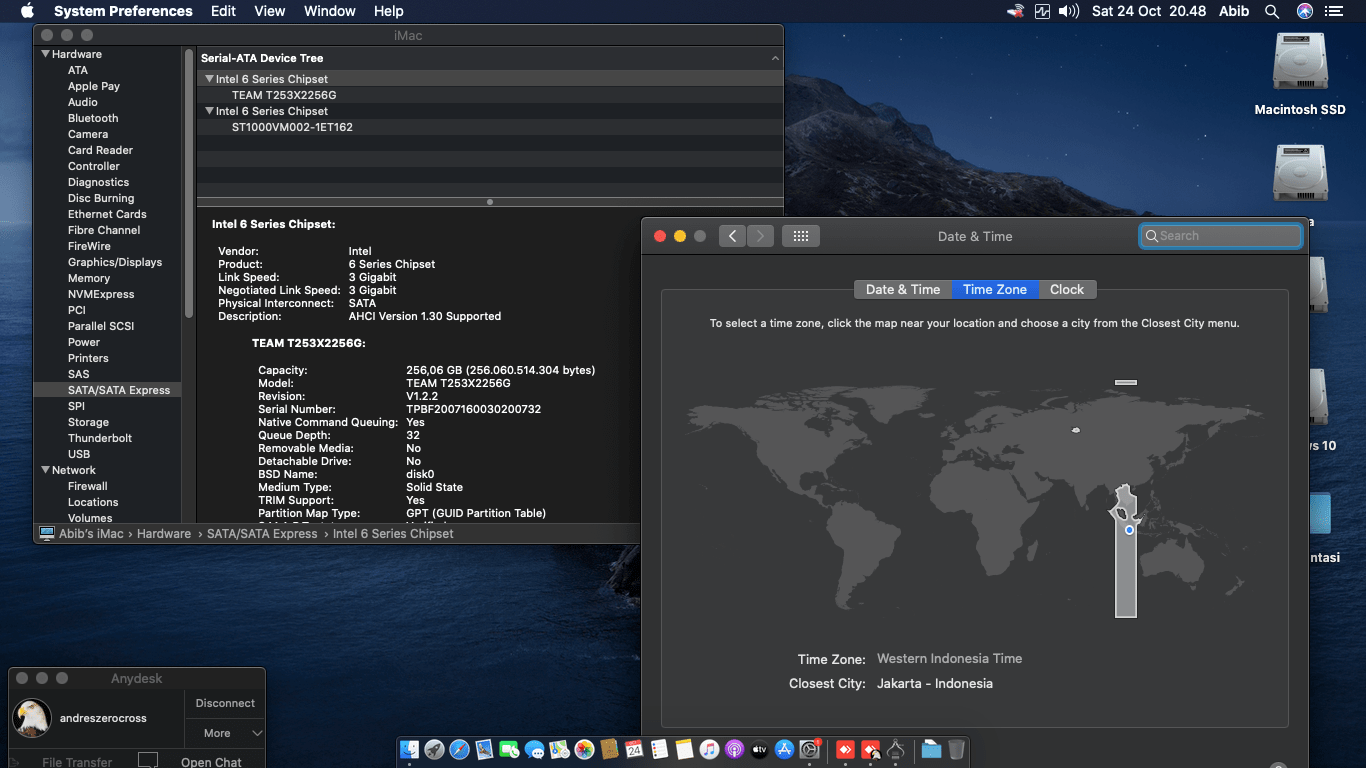
Task: Click AnyDesk Dock icon with eagle badge
Action: pyautogui.click(x=870, y=749)
